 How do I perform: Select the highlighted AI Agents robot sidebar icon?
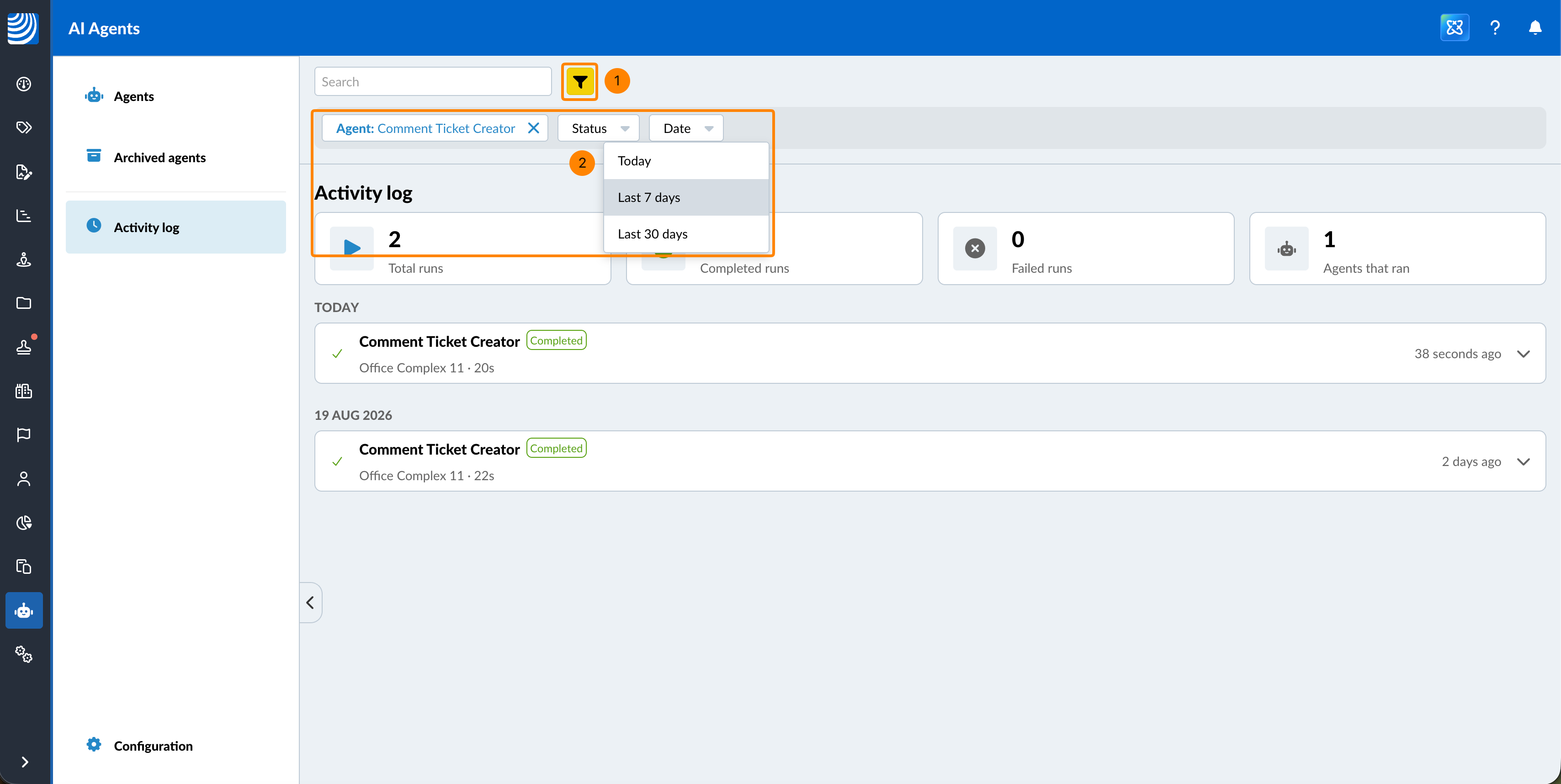24,610
